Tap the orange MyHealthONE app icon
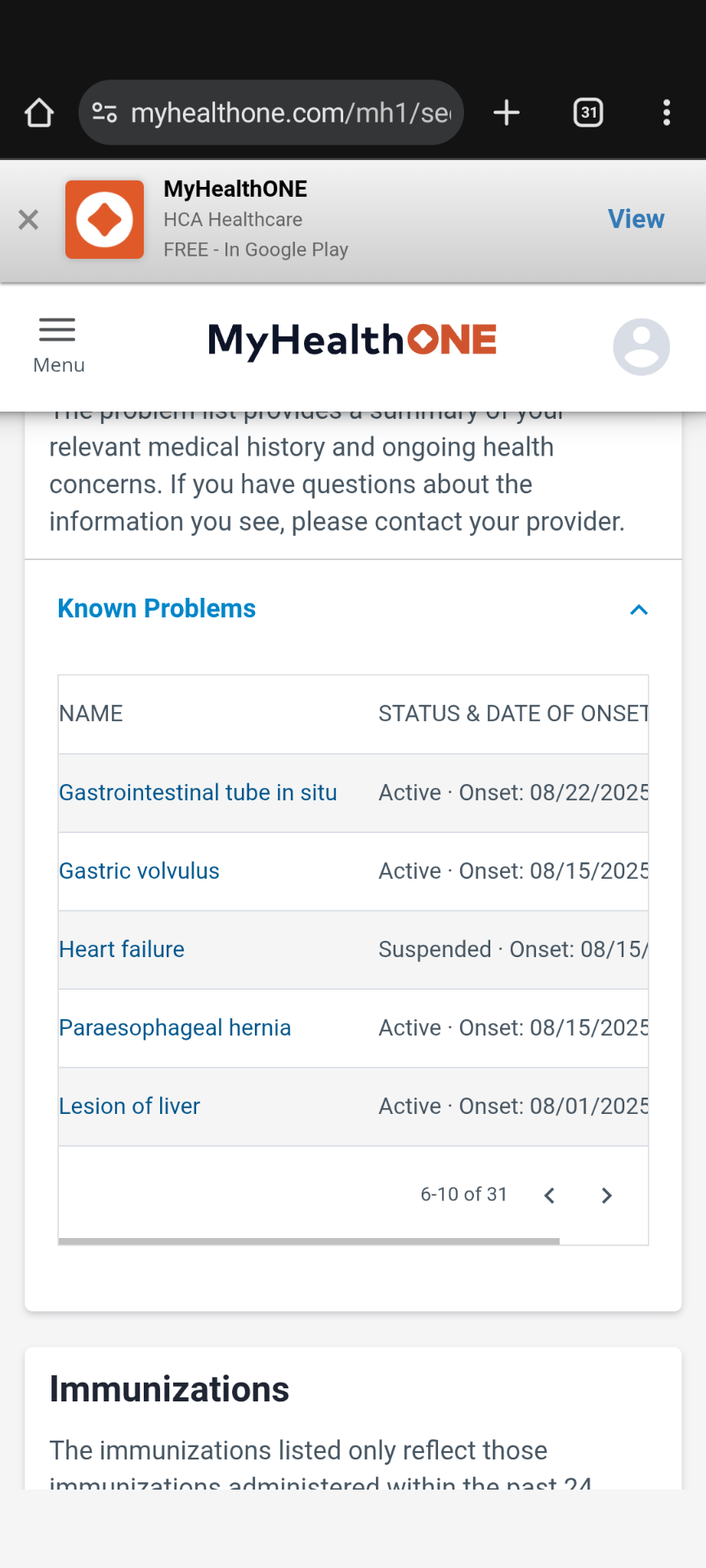The image size is (706, 1568). pos(105,220)
